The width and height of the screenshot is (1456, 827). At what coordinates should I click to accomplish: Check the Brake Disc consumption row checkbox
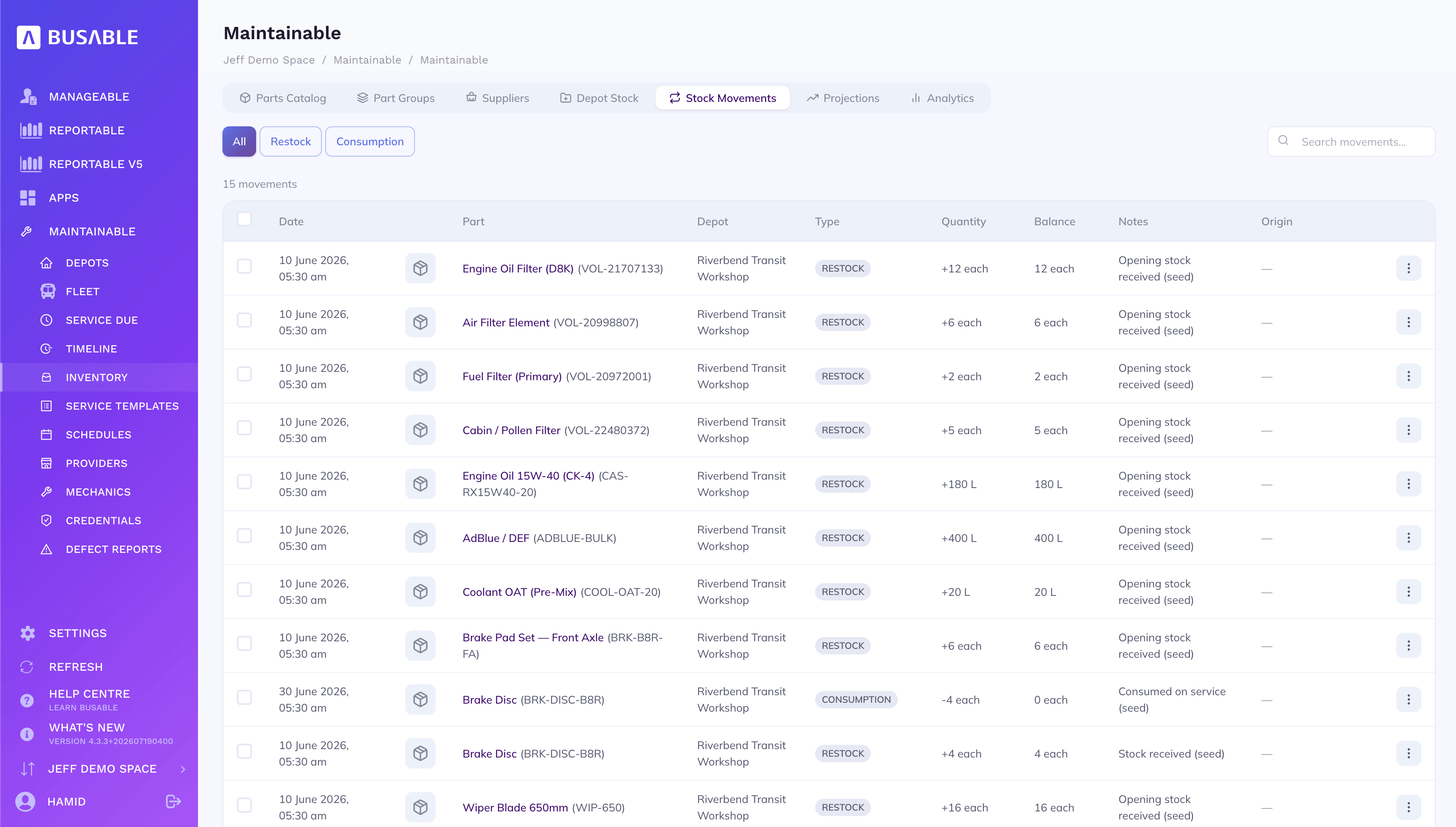(244, 697)
